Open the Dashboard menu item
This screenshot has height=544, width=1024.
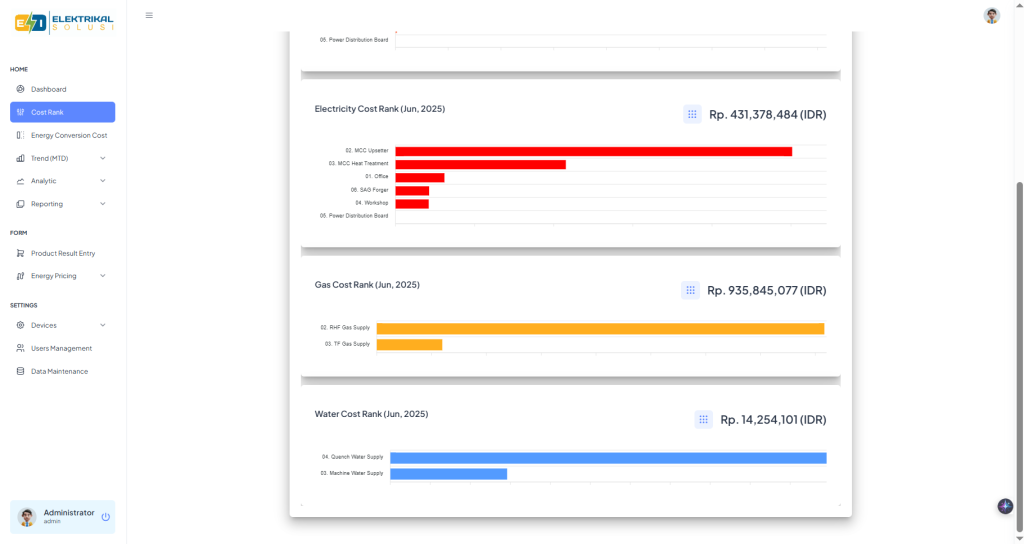tap(48, 89)
